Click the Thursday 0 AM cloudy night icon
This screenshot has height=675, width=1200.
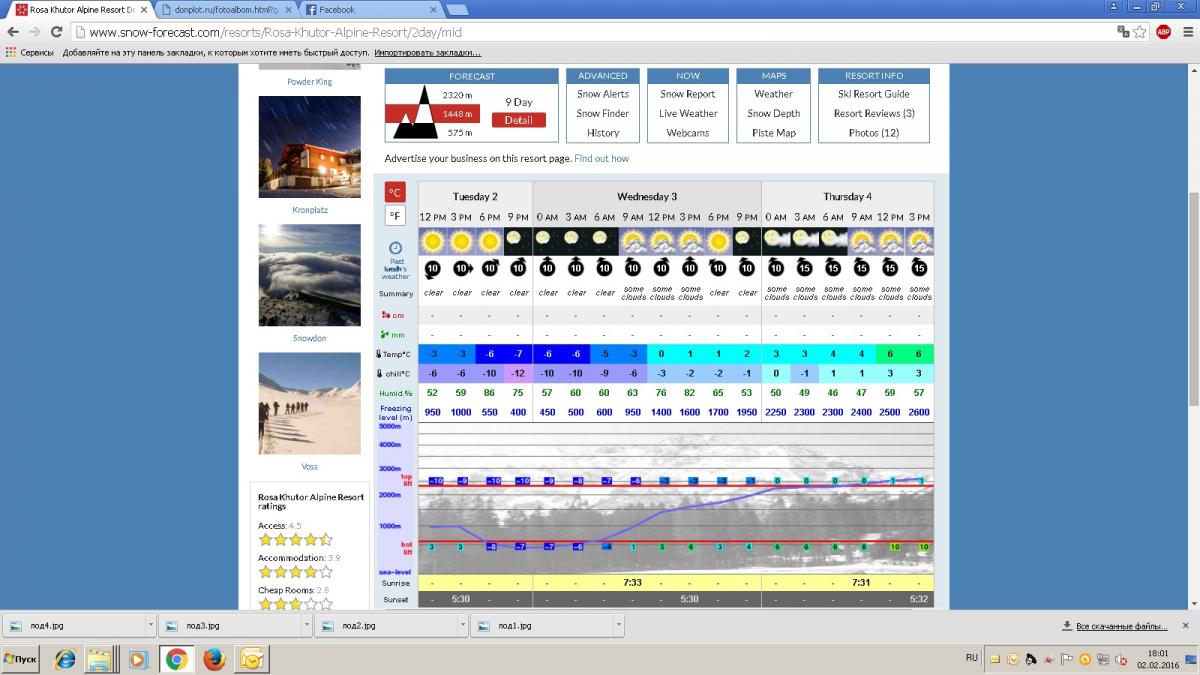[776, 241]
